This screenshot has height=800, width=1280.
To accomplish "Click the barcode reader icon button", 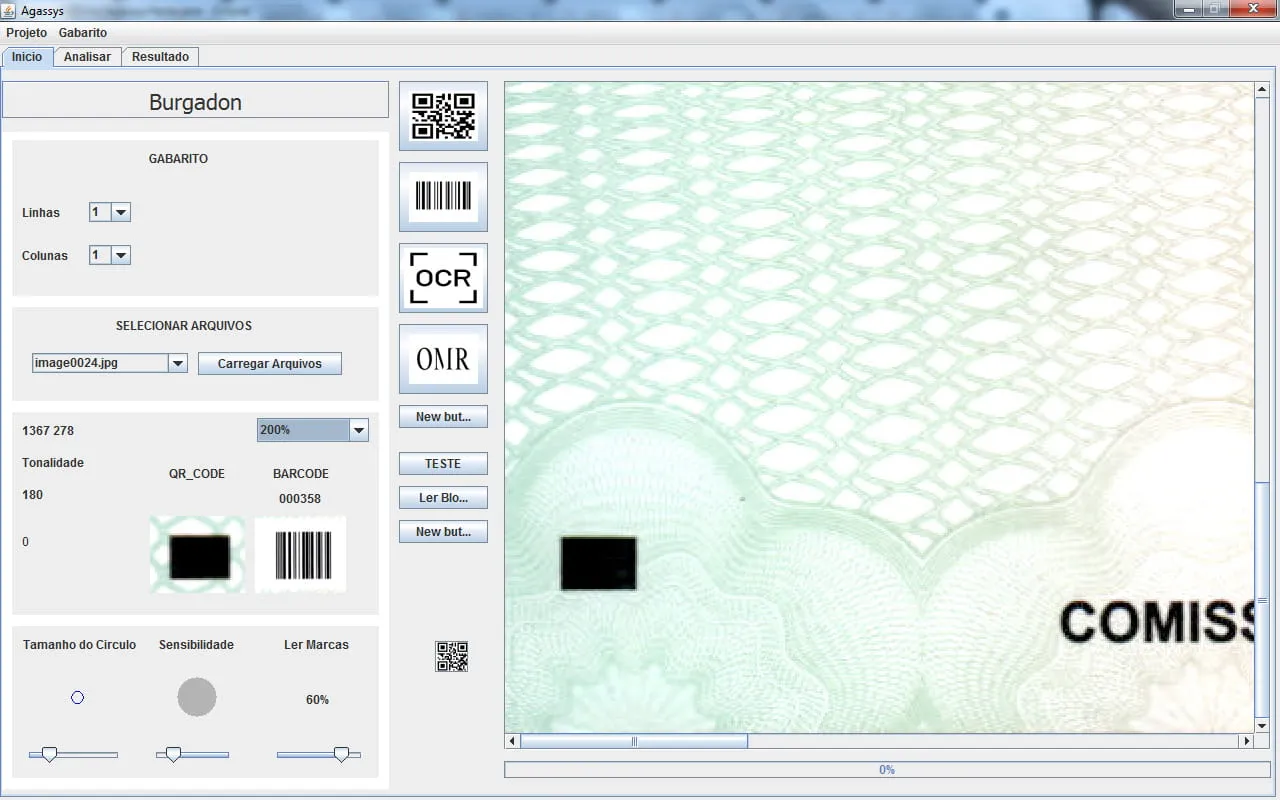I will tap(443, 197).
